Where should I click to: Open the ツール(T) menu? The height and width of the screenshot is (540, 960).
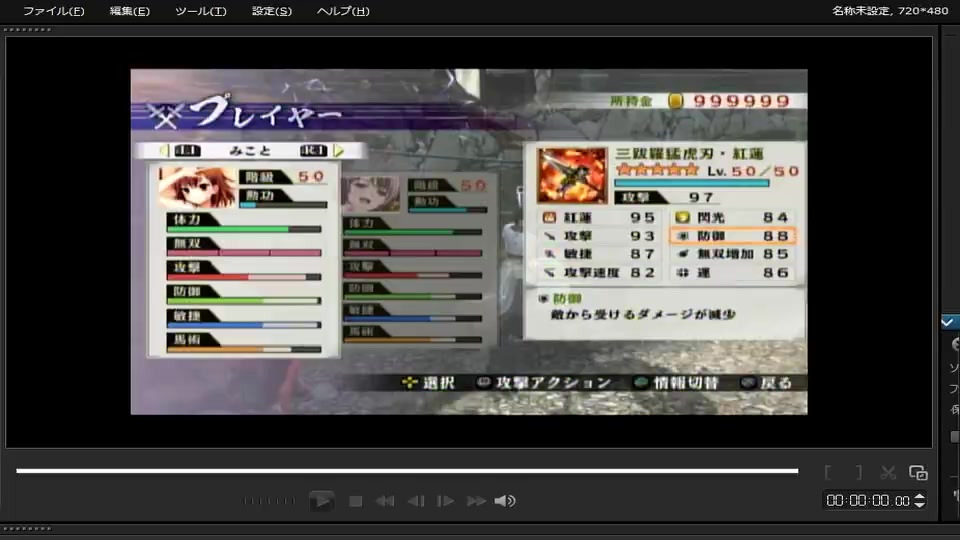(201, 11)
